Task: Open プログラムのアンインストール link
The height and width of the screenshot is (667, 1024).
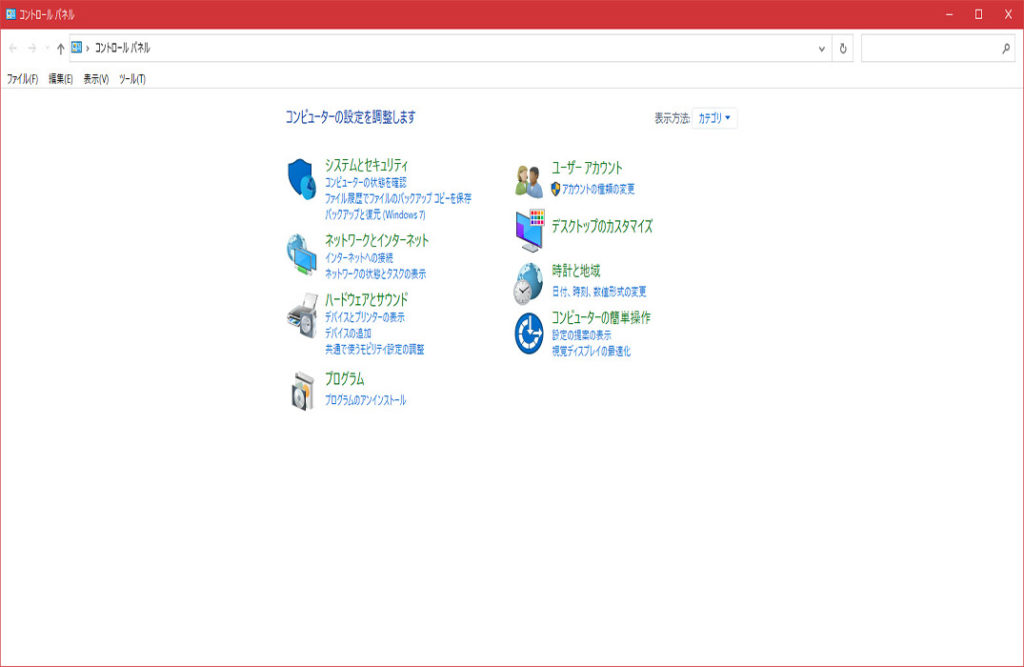Action: [x=365, y=400]
